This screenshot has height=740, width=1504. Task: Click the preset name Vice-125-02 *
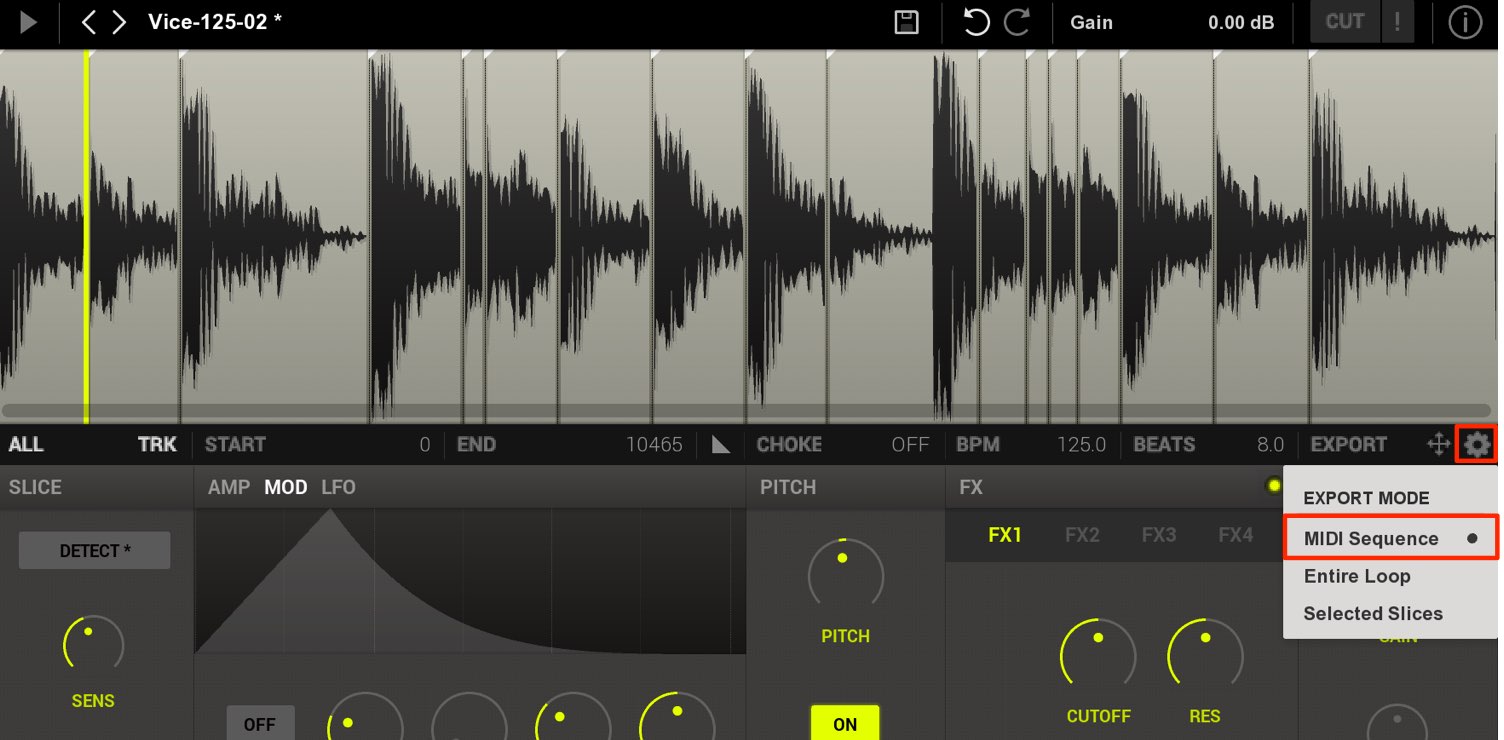(215, 21)
